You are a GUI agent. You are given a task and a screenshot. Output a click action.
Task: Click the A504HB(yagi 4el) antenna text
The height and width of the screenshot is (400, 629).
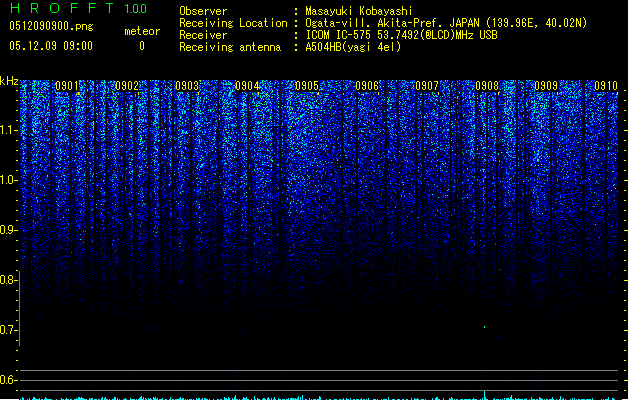tap(353, 47)
